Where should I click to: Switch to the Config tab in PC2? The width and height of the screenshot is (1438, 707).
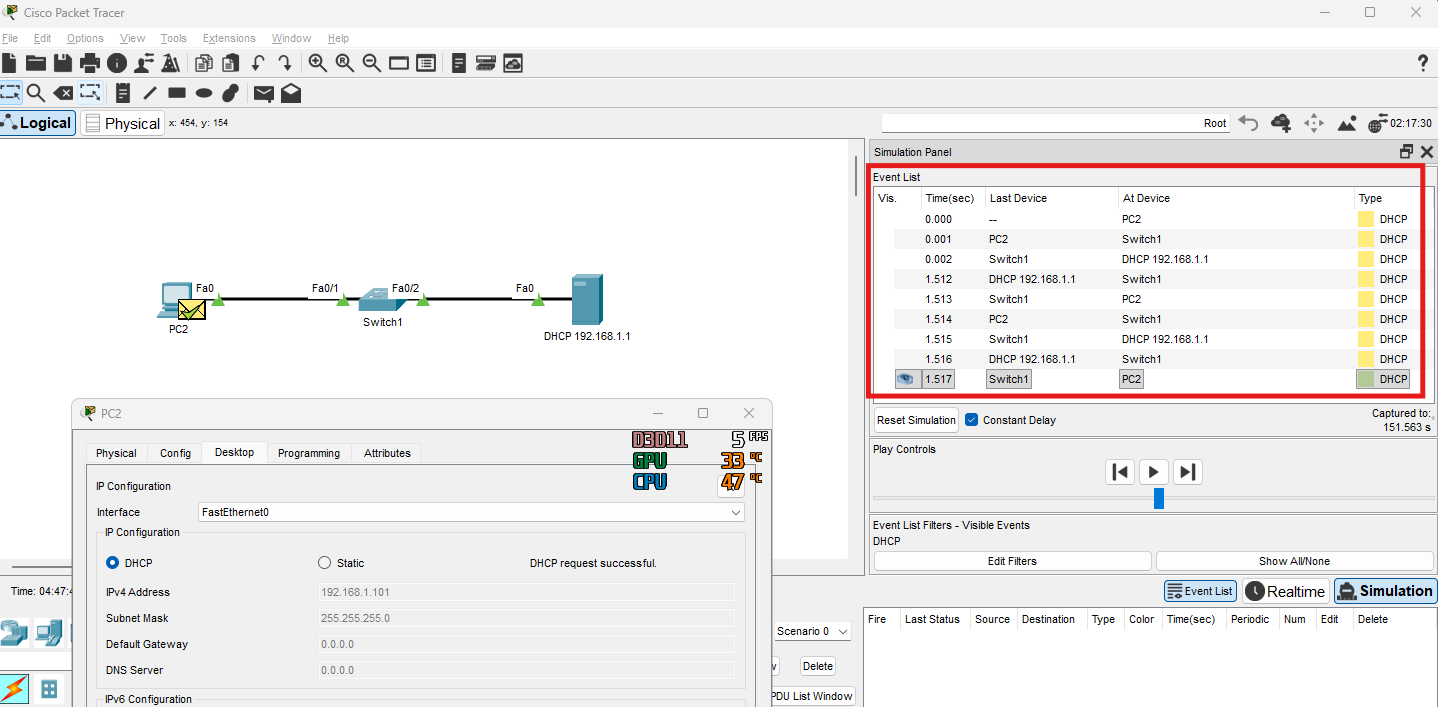coord(175,453)
